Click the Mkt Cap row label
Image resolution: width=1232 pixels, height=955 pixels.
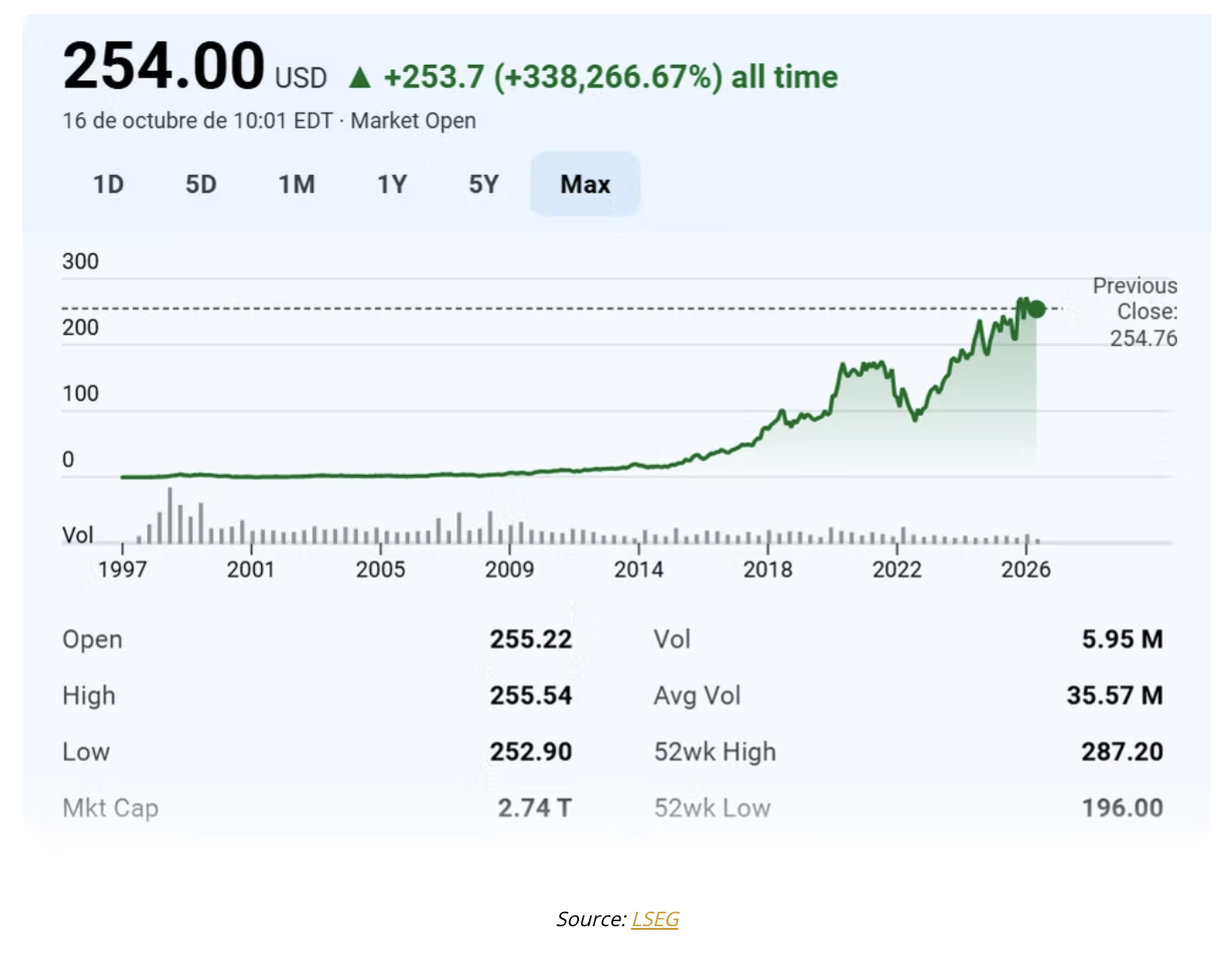coord(111,808)
